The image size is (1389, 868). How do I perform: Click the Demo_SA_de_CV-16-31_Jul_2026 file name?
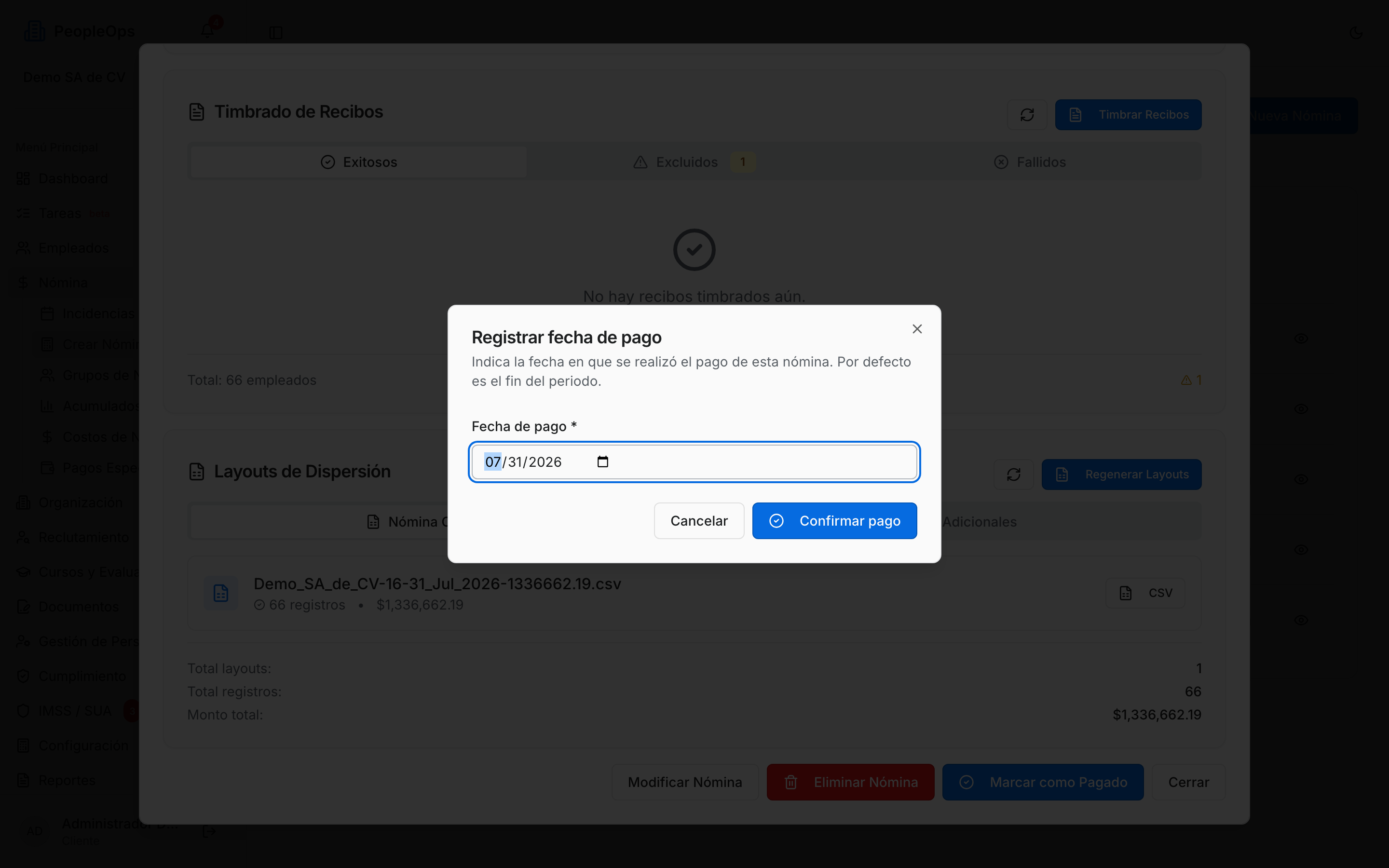point(437,584)
